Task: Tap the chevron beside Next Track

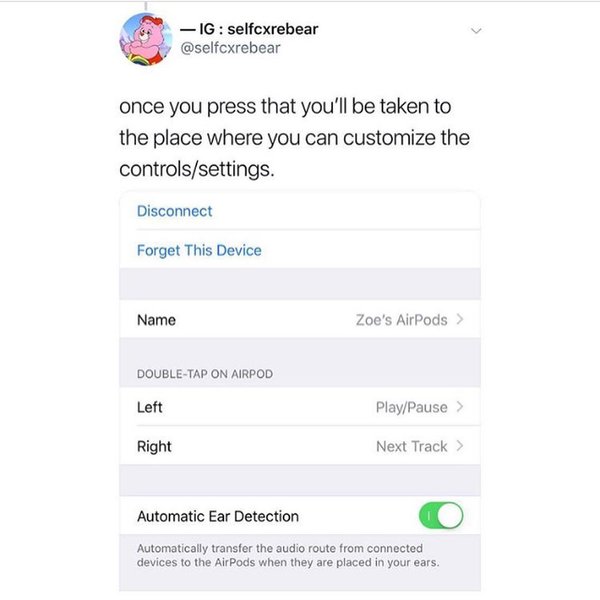Action: 460,446
